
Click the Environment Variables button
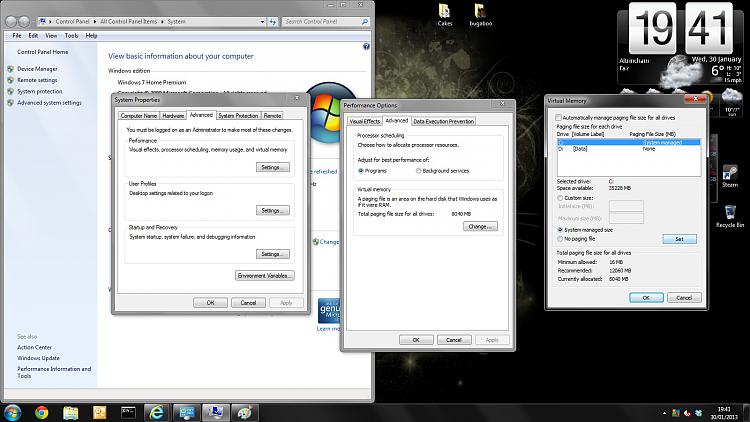pyautogui.click(x=265, y=276)
